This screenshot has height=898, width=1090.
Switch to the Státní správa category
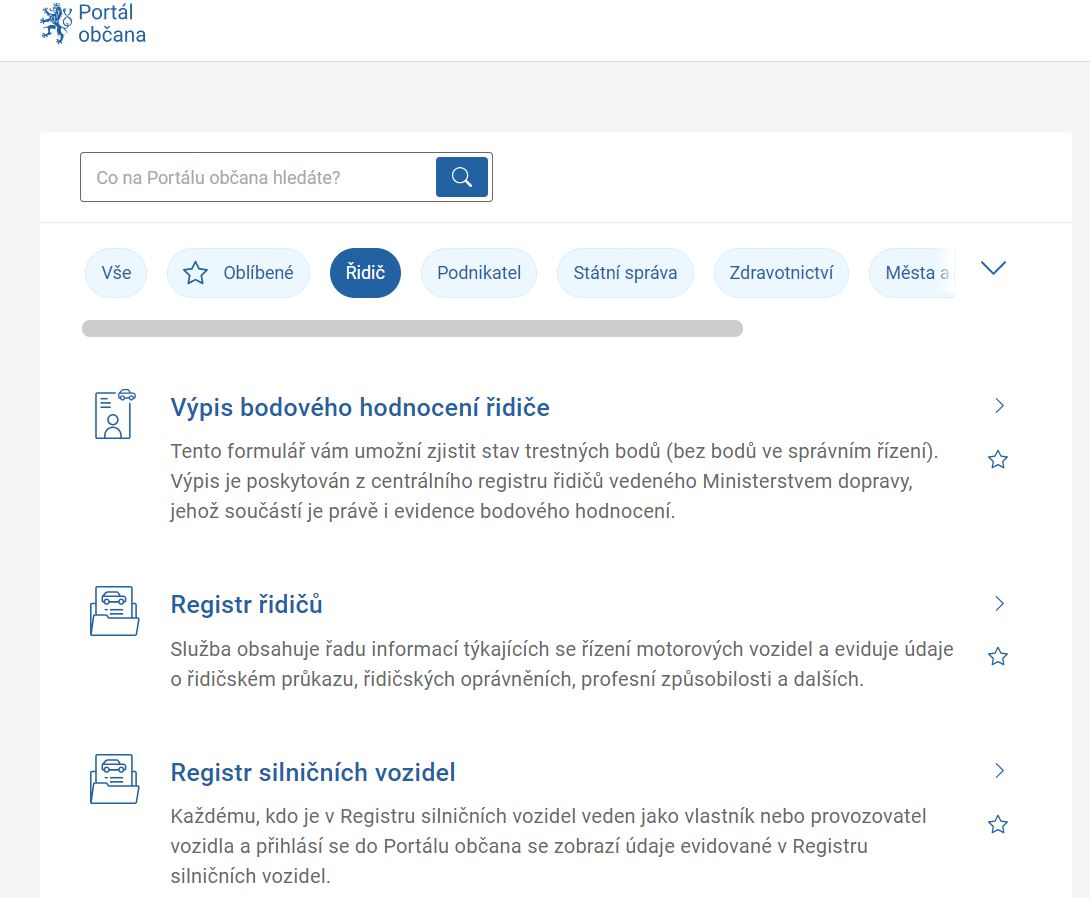[x=625, y=273]
